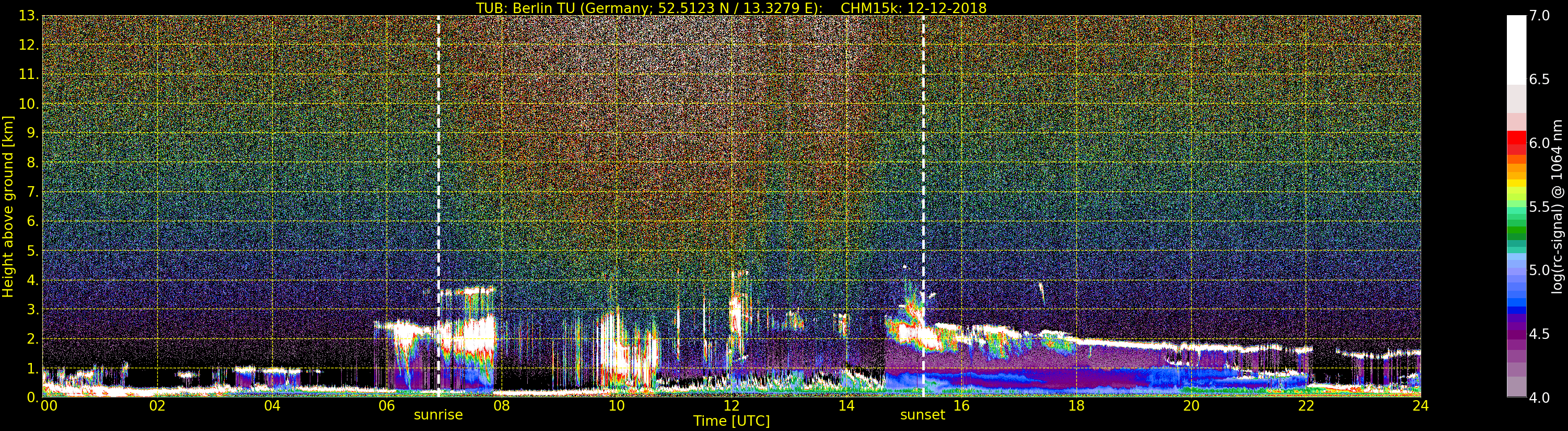Click the height axis tick label '5.'
Image resolution: width=1568 pixels, height=431 pixels.
pos(33,251)
